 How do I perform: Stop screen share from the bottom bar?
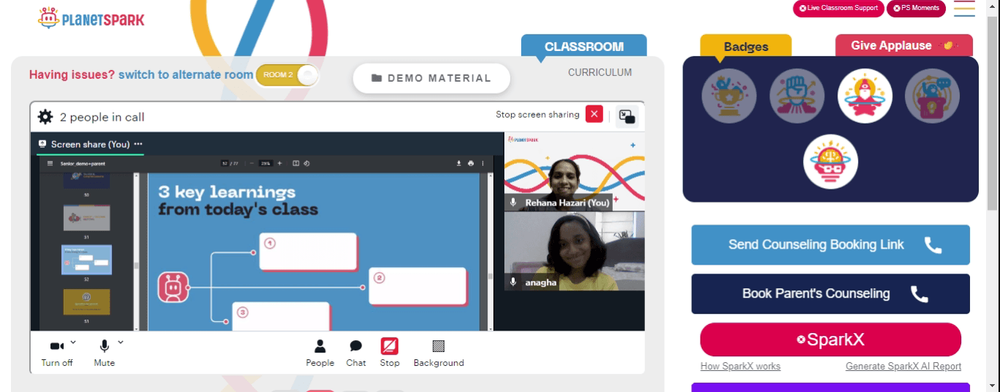[x=390, y=352]
